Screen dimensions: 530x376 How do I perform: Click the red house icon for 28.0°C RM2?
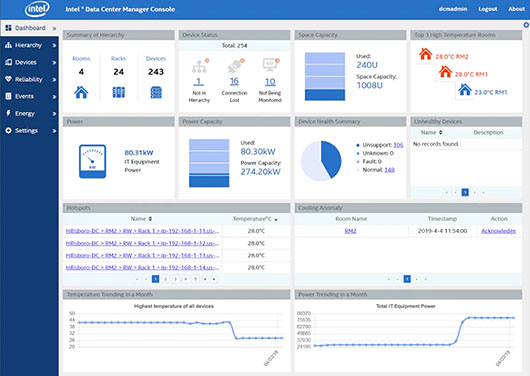coord(425,54)
